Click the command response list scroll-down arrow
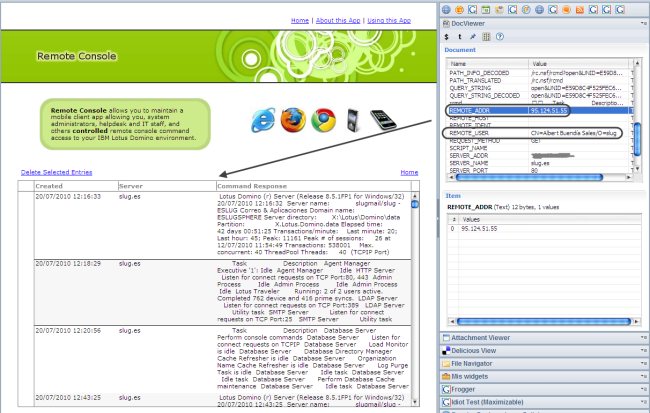This screenshot has width=650, height=413. coord(415,403)
